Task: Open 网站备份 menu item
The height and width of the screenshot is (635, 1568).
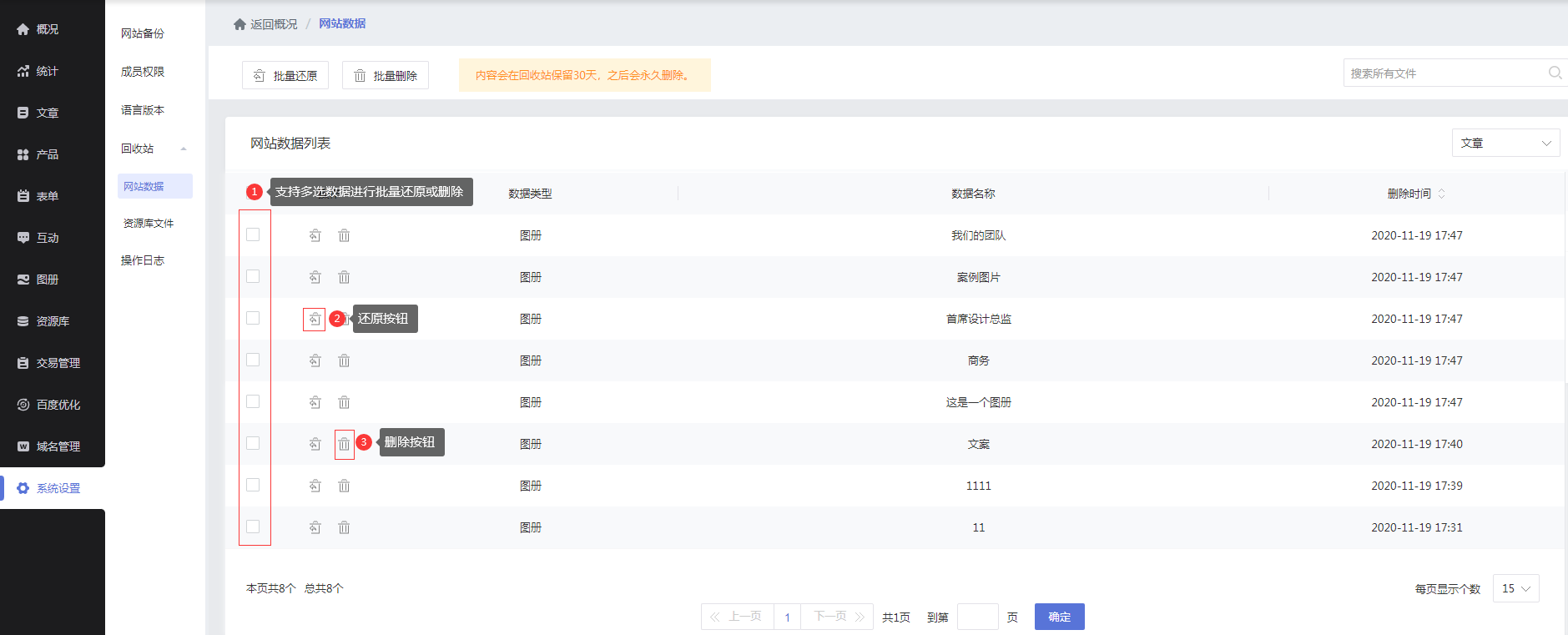Action: click(x=143, y=33)
